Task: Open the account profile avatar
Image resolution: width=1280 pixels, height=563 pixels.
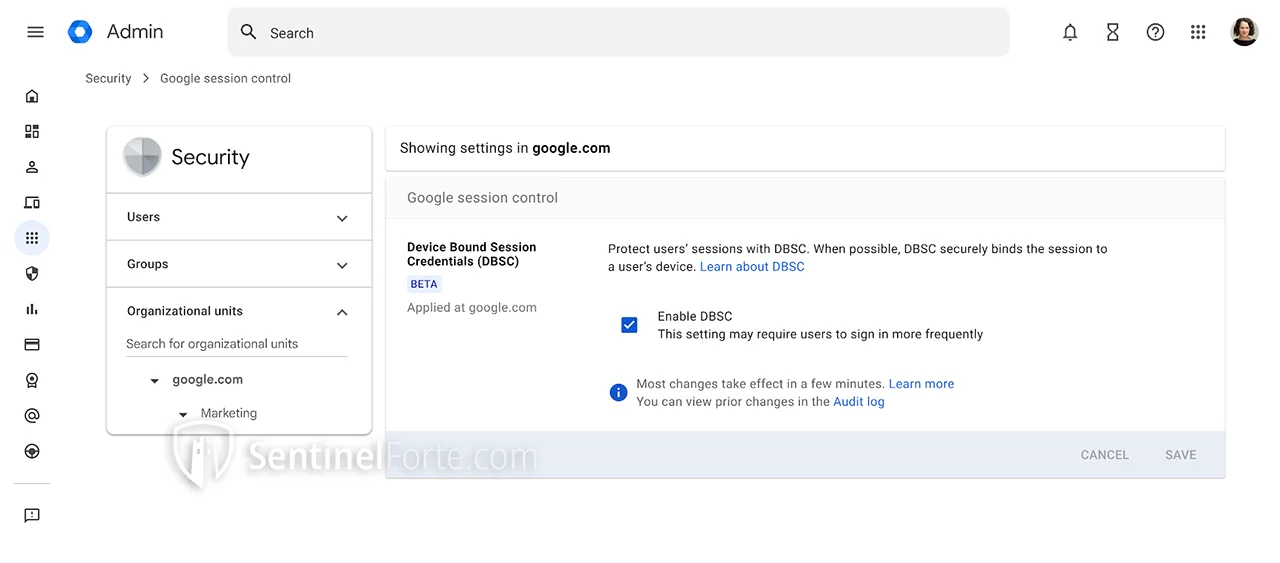Action: click(1244, 32)
